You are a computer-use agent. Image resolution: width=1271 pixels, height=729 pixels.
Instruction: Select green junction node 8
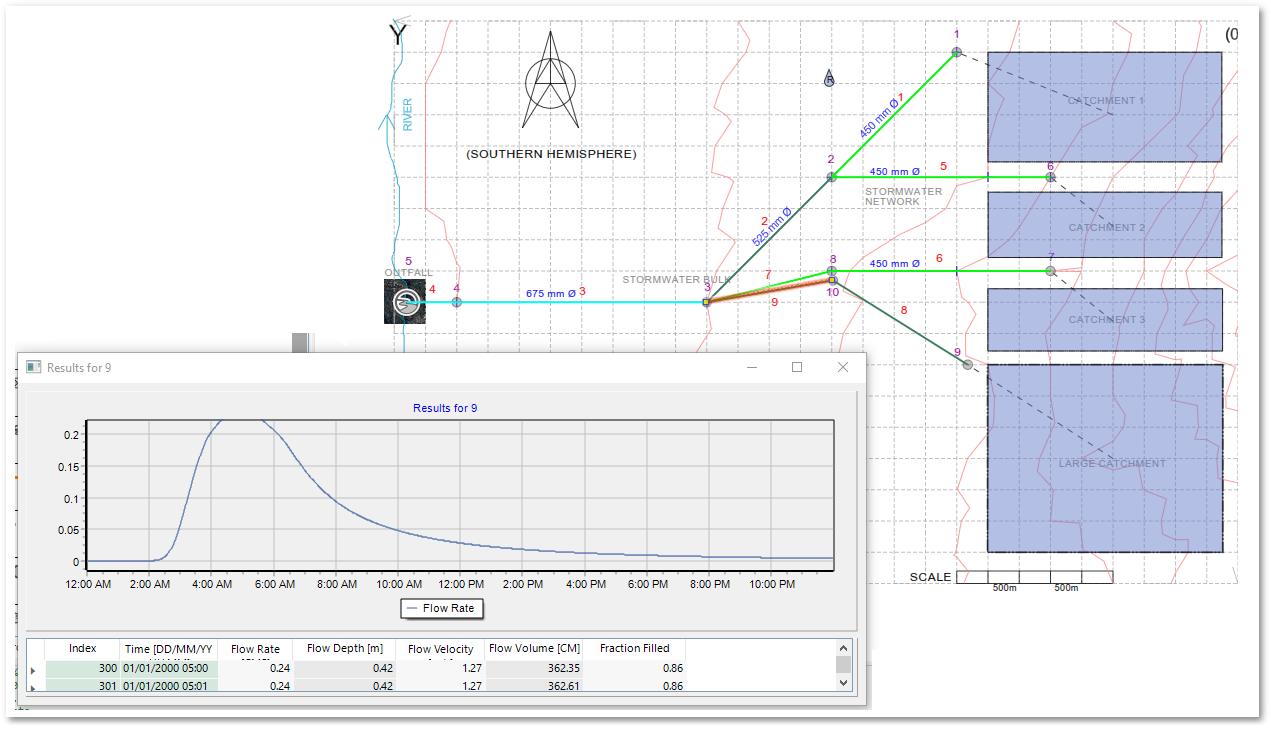pos(832,271)
